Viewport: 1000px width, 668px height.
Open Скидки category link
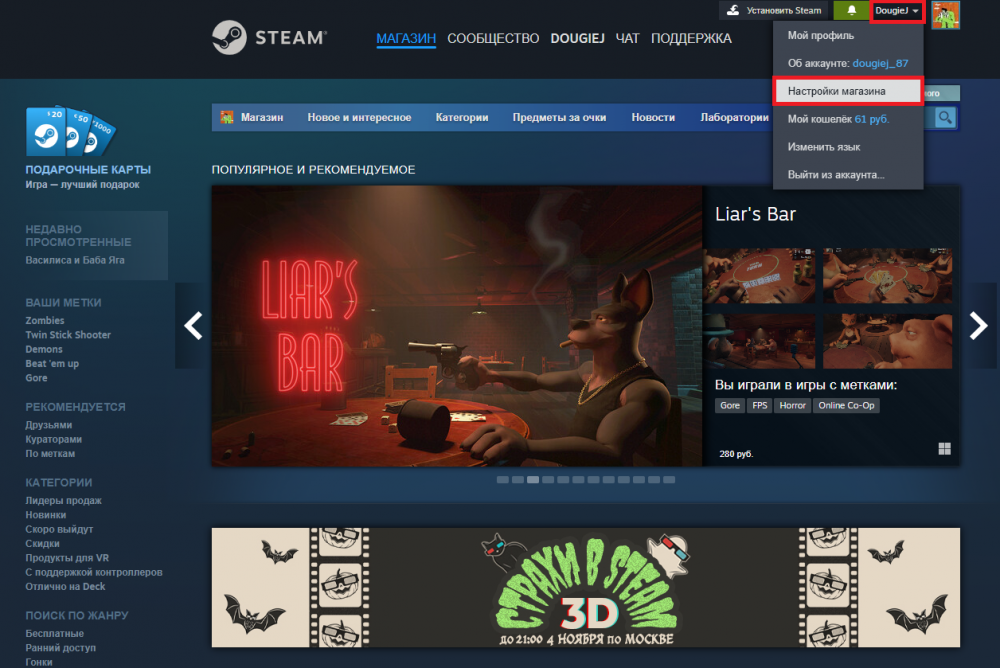(43, 544)
